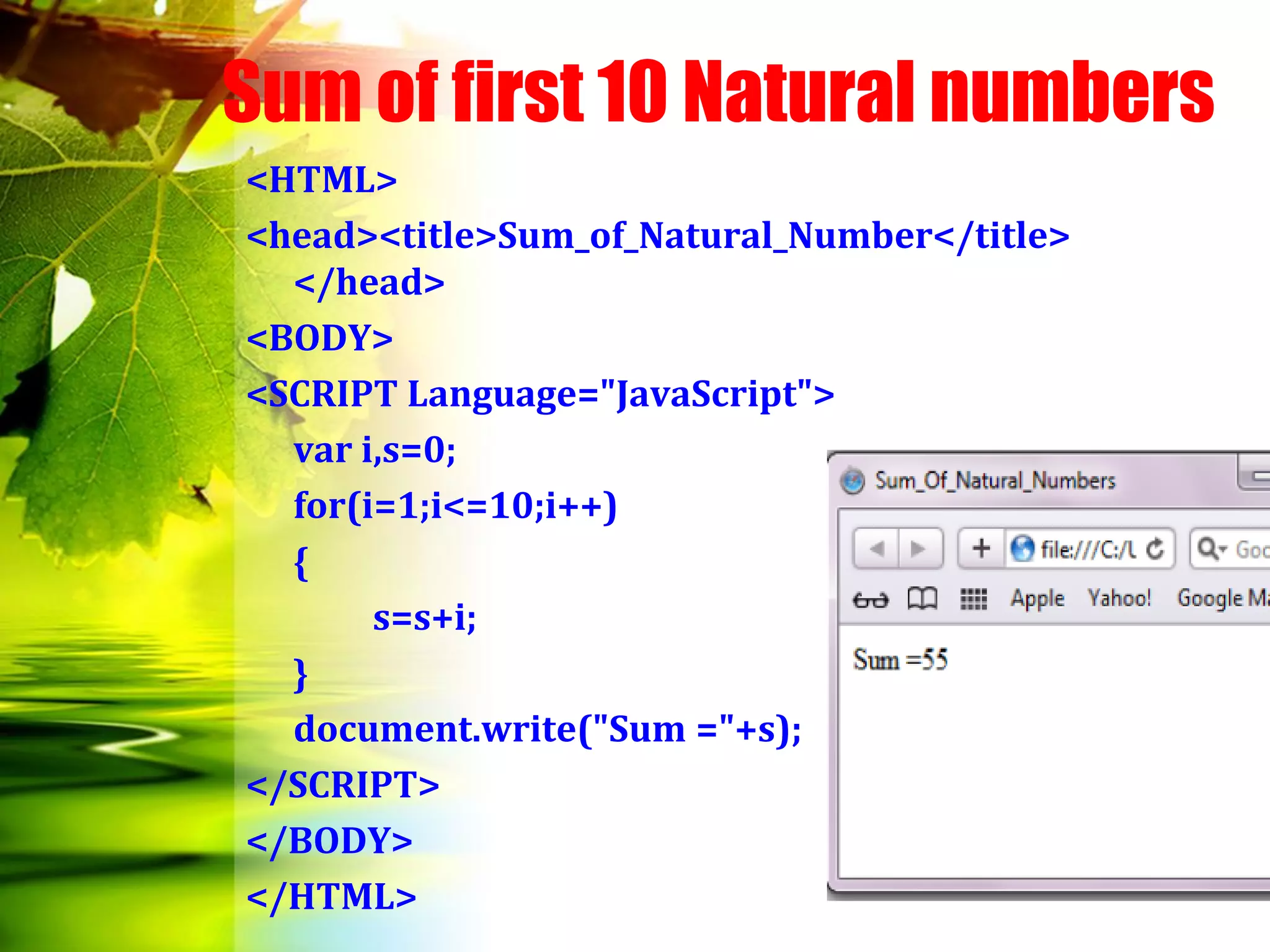
Task: Click the slide title Sum of first 10 Natural numbers
Action: [718, 92]
